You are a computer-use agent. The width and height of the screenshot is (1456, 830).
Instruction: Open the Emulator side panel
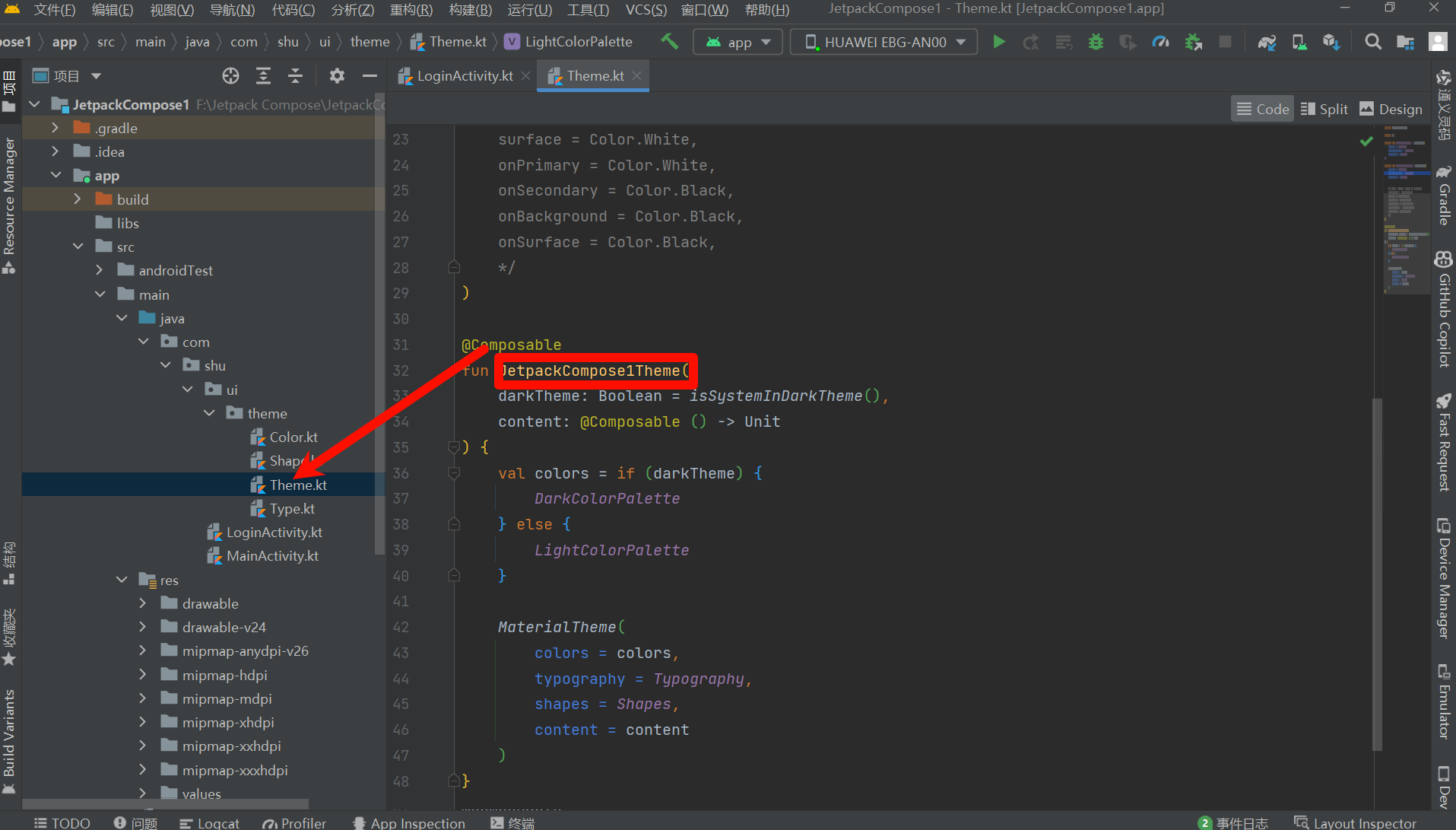click(x=1444, y=701)
